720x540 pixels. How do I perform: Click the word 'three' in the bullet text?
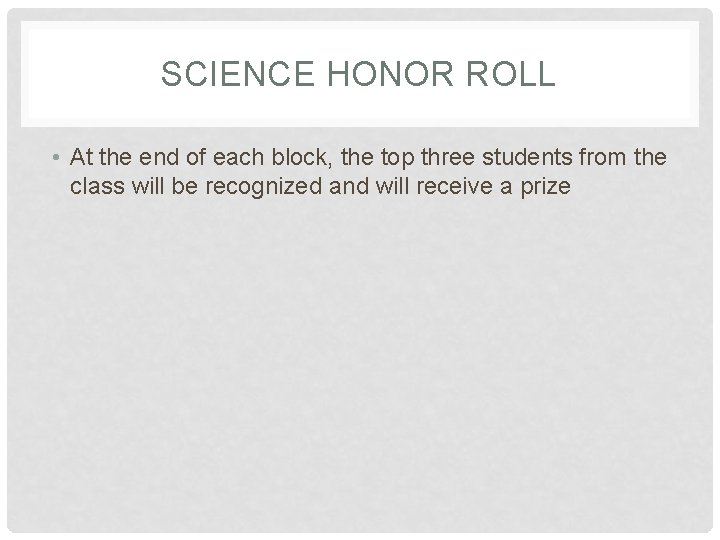tap(448, 157)
